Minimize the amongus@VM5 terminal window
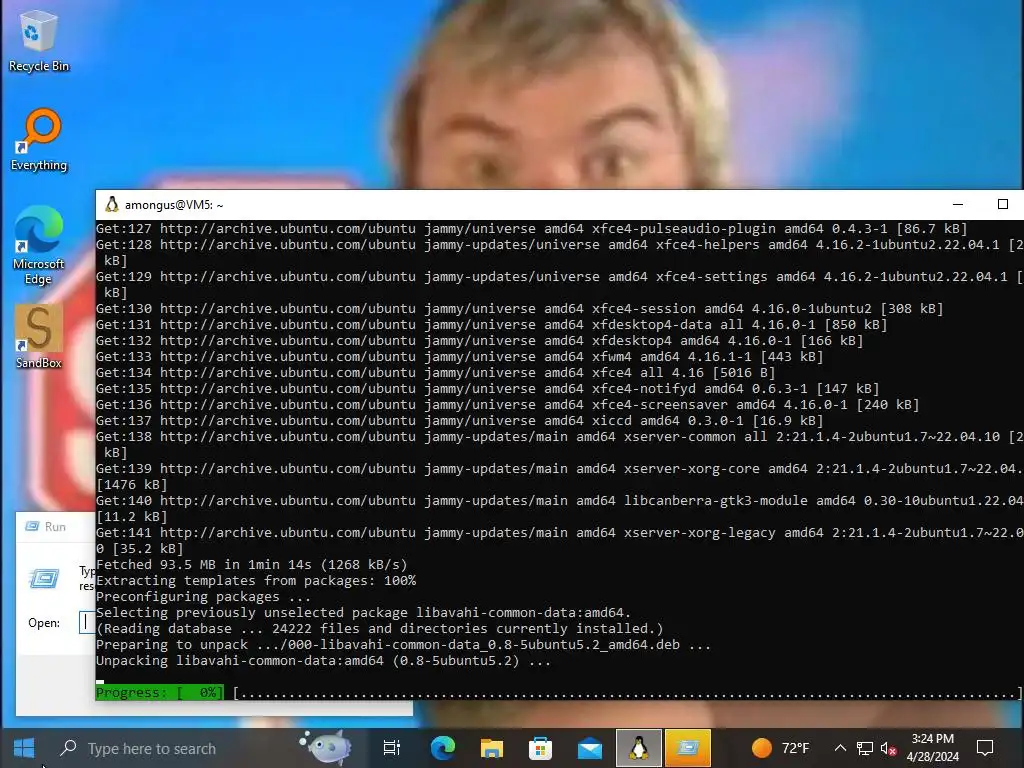 click(x=958, y=204)
